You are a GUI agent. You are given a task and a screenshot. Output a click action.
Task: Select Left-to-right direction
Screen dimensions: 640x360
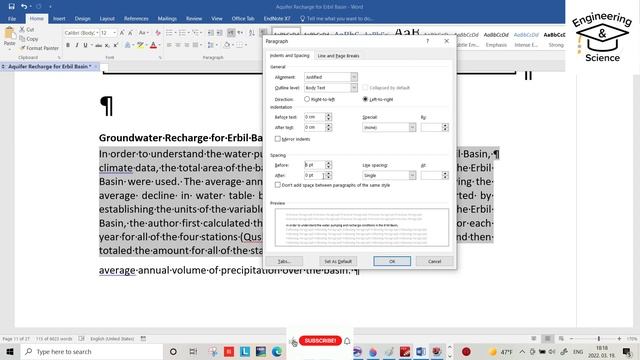pos(365,99)
